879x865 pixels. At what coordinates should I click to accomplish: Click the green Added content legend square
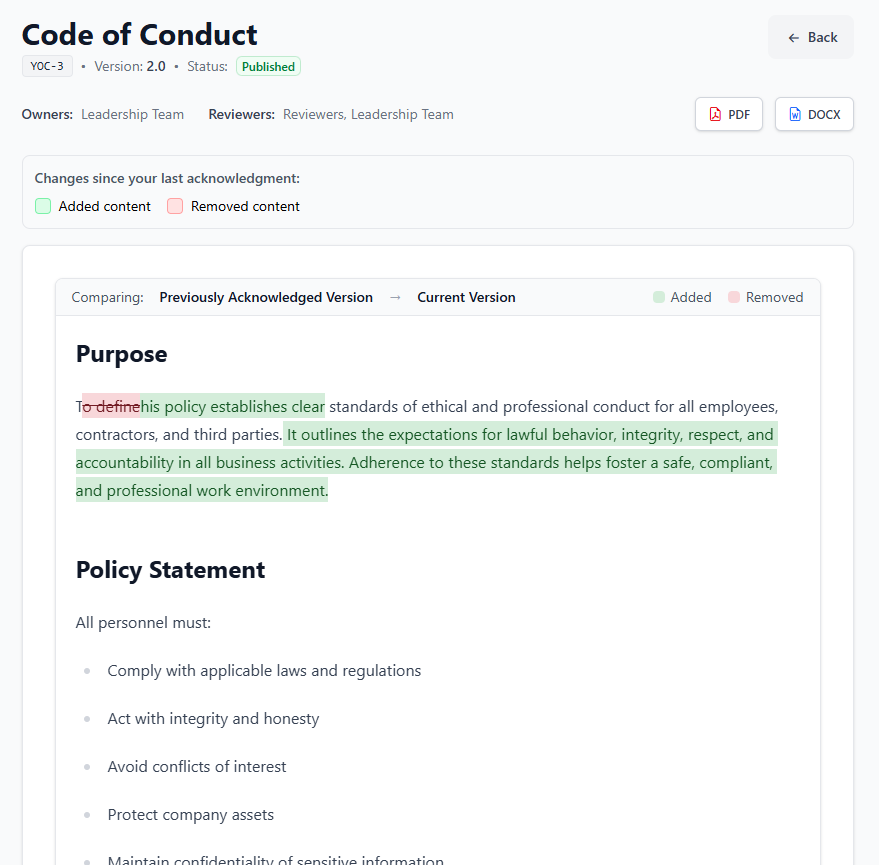click(42, 206)
